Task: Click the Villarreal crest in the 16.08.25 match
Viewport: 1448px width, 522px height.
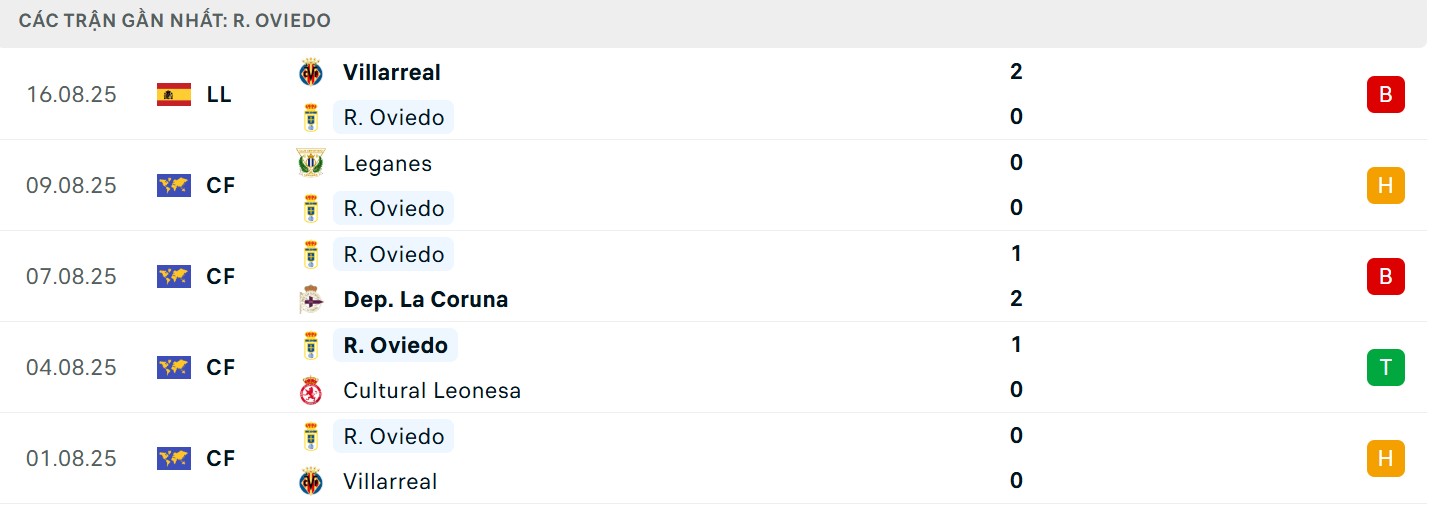Action: pos(311,72)
